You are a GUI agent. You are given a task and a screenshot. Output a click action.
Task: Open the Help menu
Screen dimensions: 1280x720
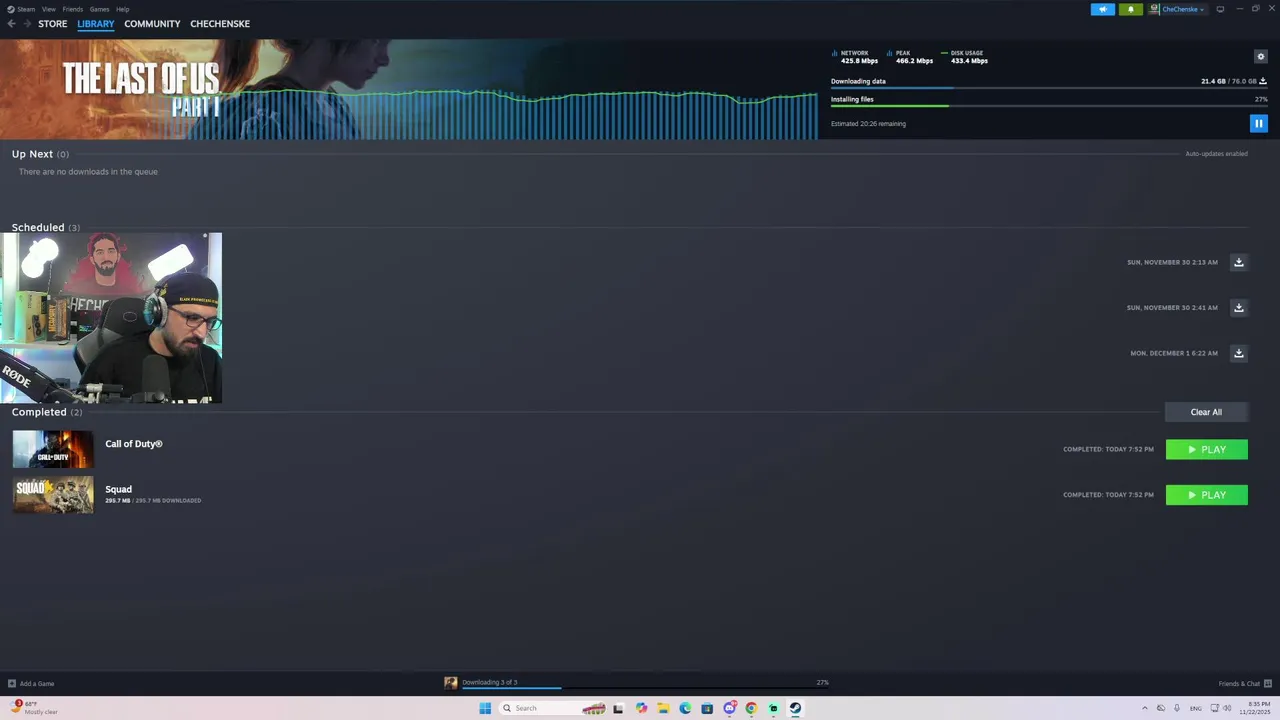pyautogui.click(x=122, y=9)
